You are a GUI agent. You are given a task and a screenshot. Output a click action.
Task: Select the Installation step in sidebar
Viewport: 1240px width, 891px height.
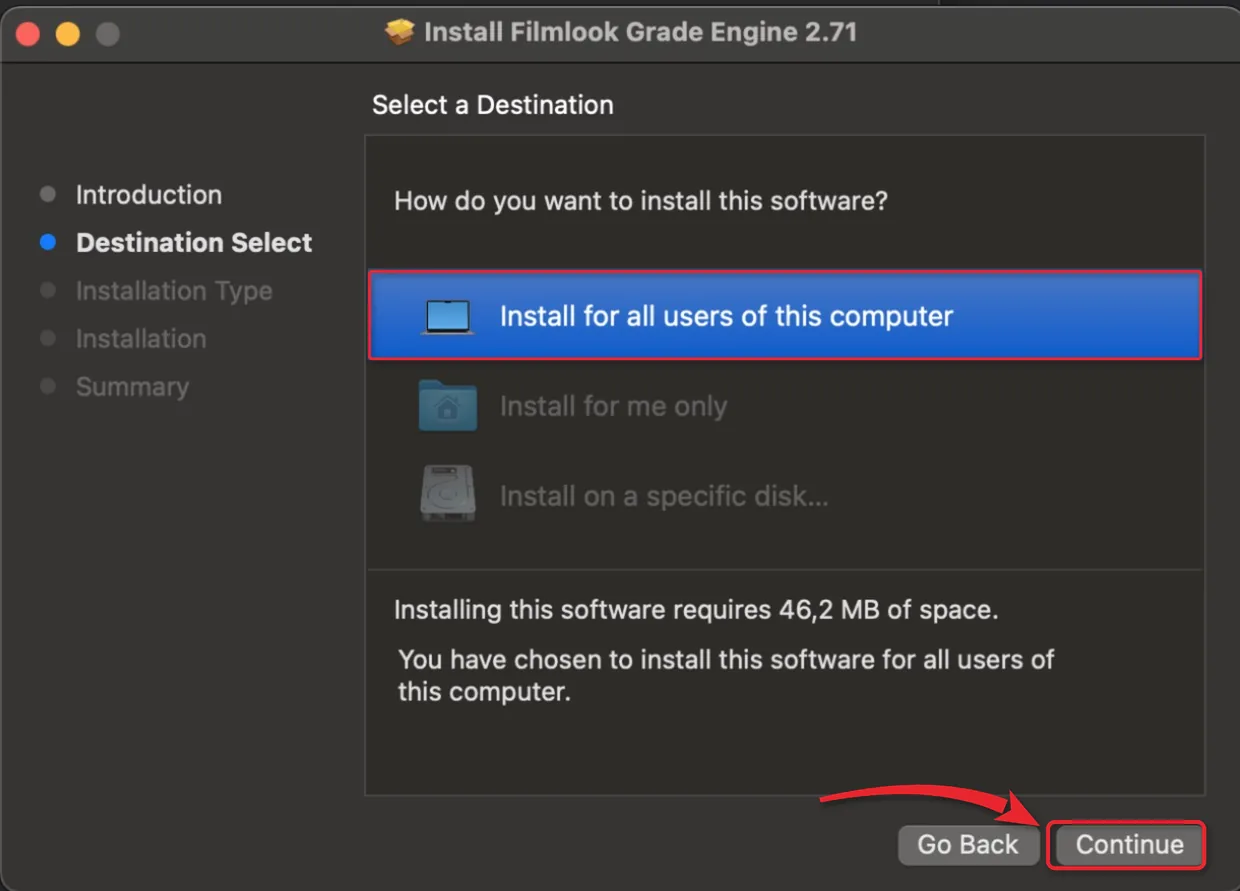(x=141, y=339)
